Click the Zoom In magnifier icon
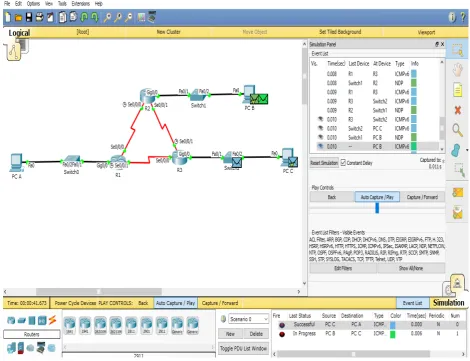This screenshot has width=470, height=361. pyautogui.click(x=107, y=17)
